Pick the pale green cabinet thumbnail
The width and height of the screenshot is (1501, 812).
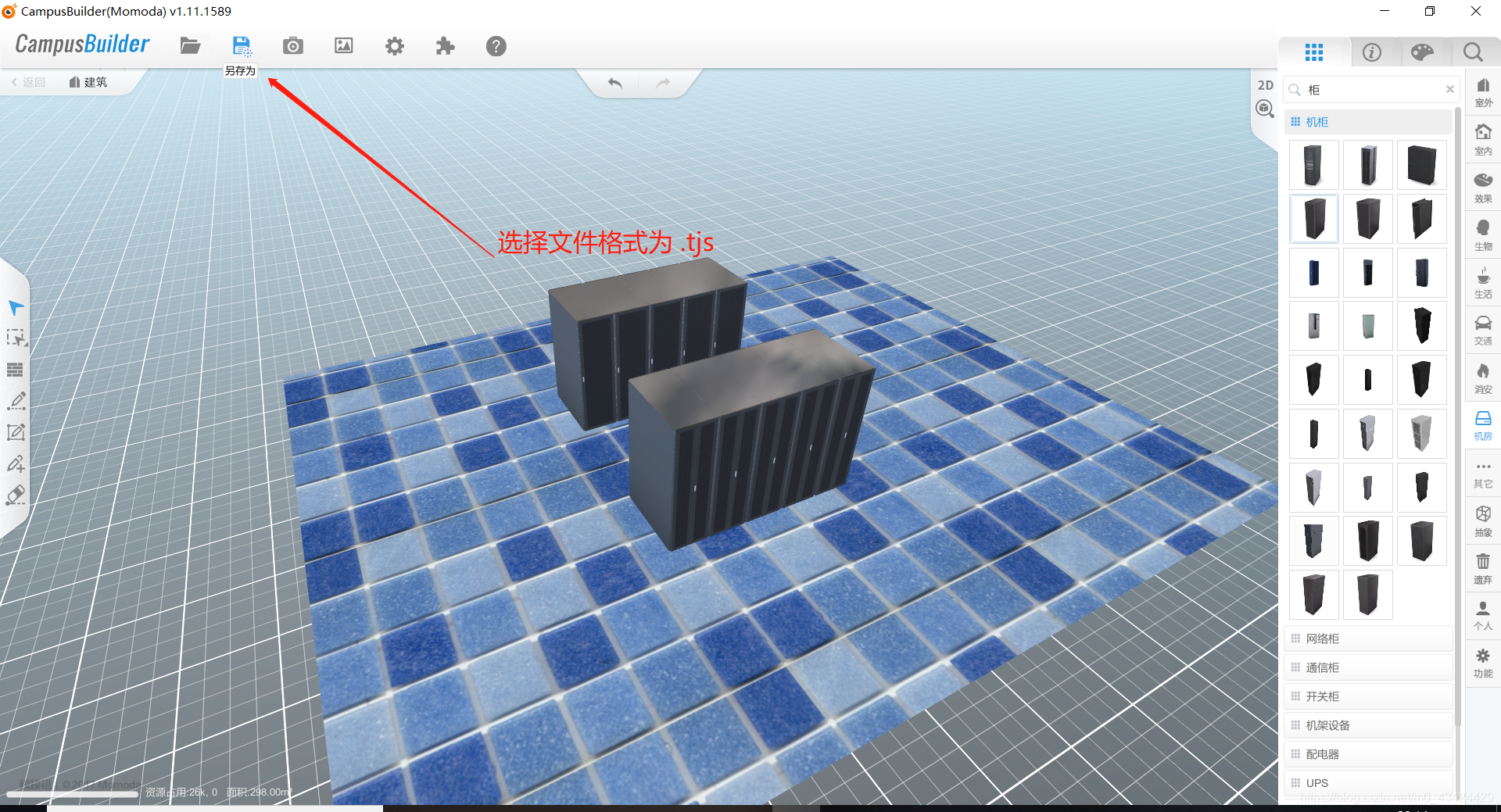click(x=1367, y=326)
